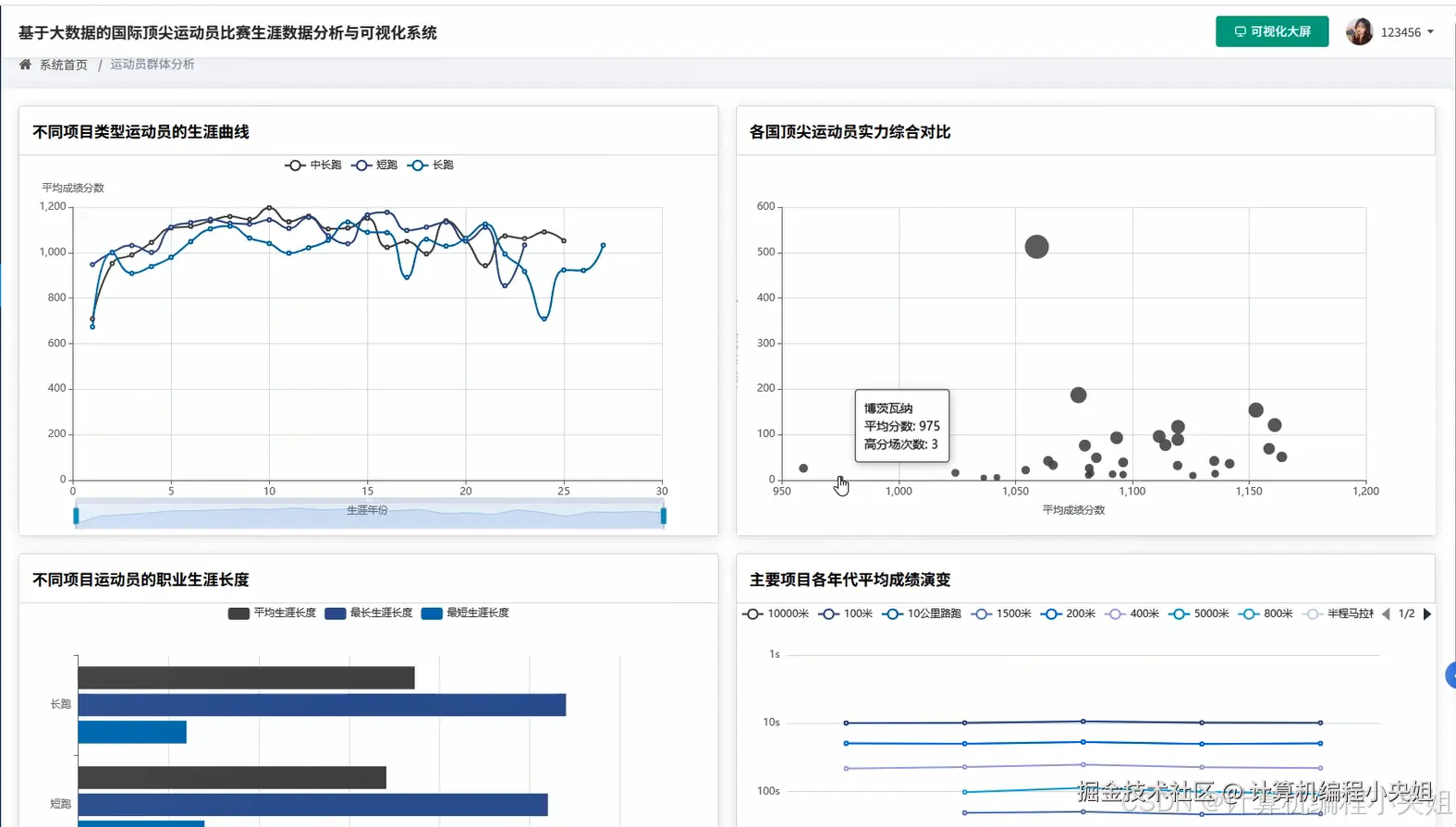Go to 系统首页 breadcrumb link

click(63, 65)
